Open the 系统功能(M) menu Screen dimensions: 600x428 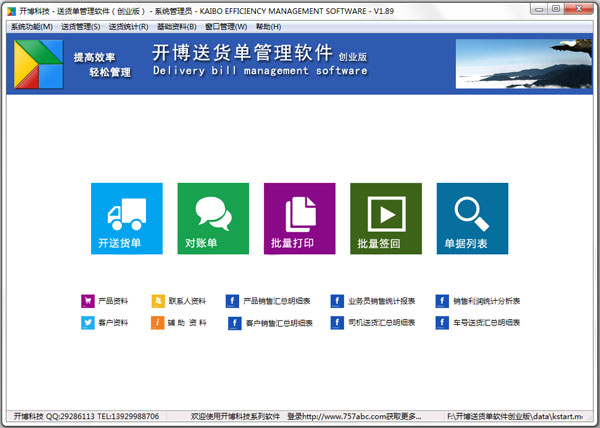coord(31,27)
